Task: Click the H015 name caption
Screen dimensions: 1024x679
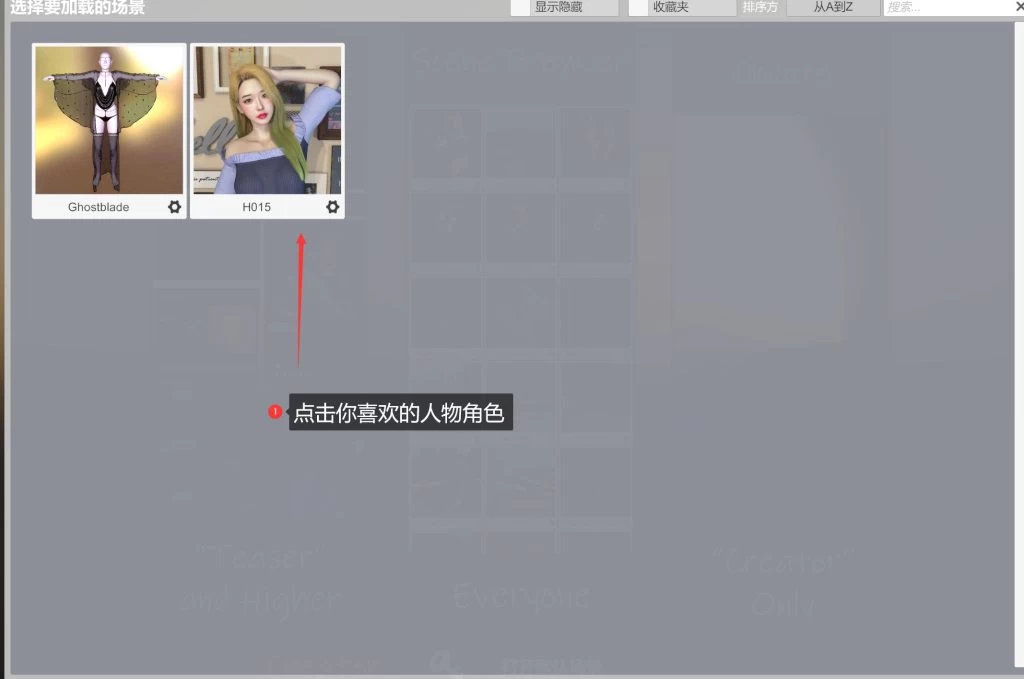Action: [257, 207]
